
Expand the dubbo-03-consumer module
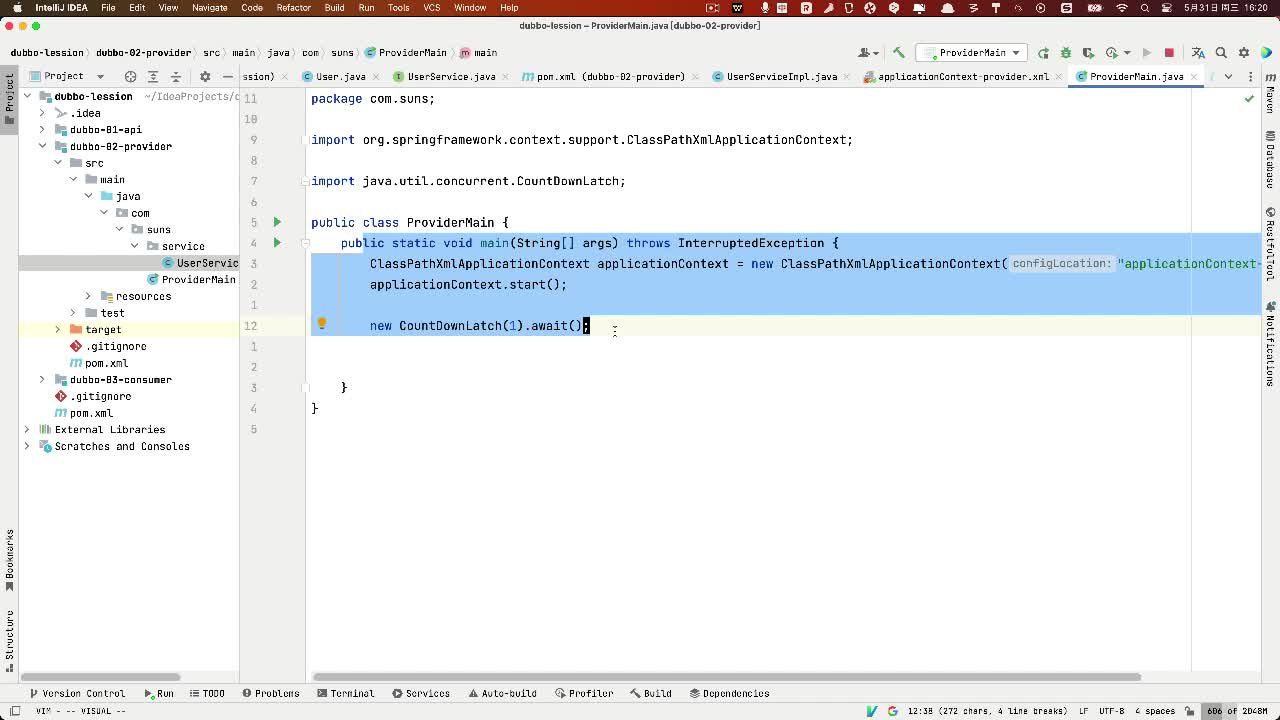coord(42,380)
